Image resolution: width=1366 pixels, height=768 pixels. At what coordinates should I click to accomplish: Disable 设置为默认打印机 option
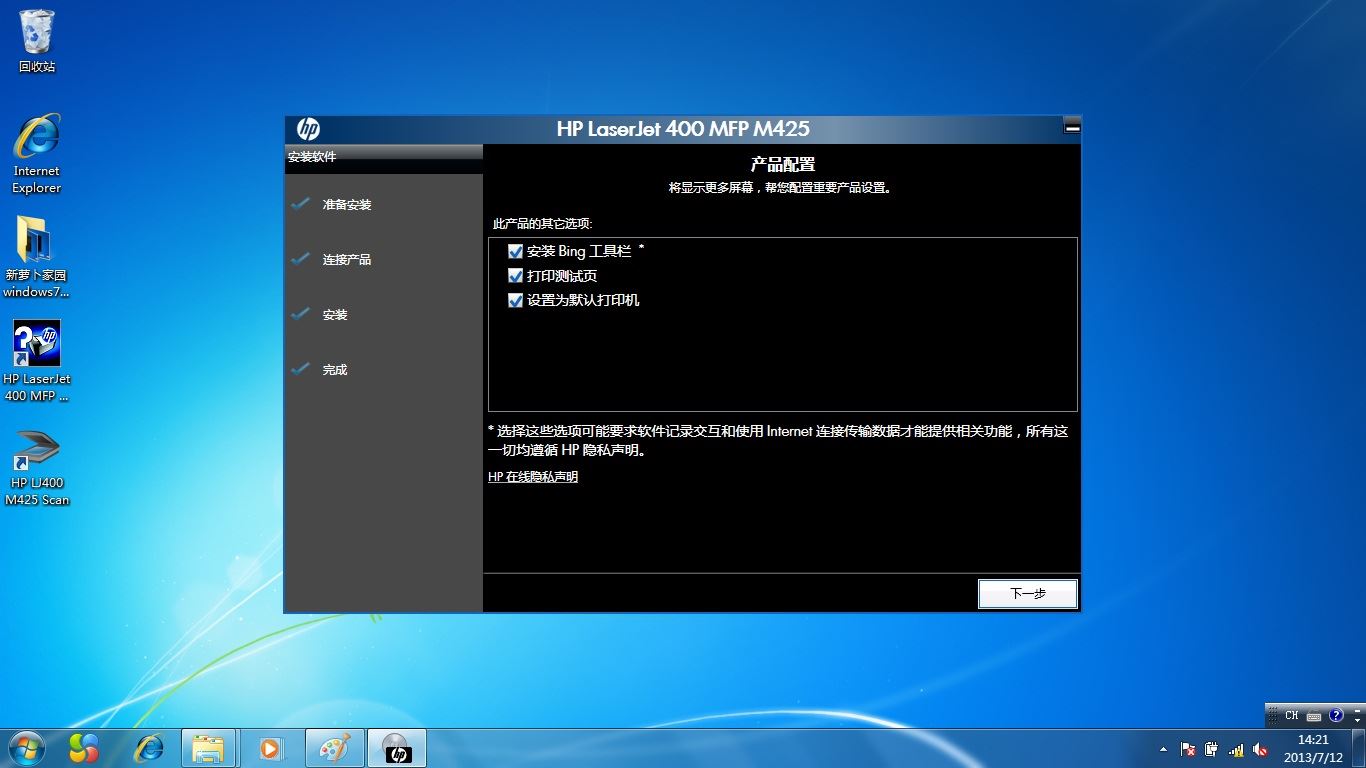tap(516, 300)
